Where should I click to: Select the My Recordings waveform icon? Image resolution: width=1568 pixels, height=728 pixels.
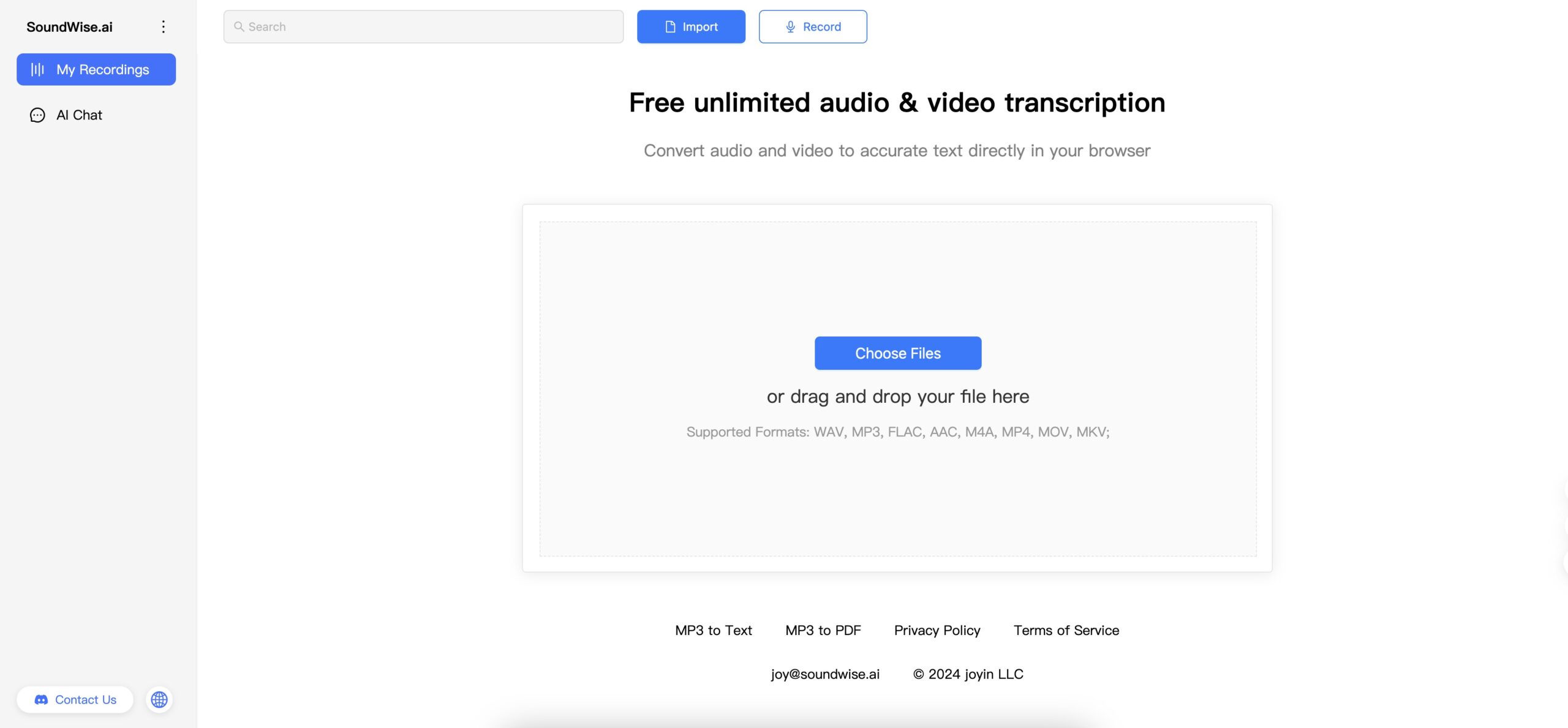pyautogui.click(x=38, y=69)
